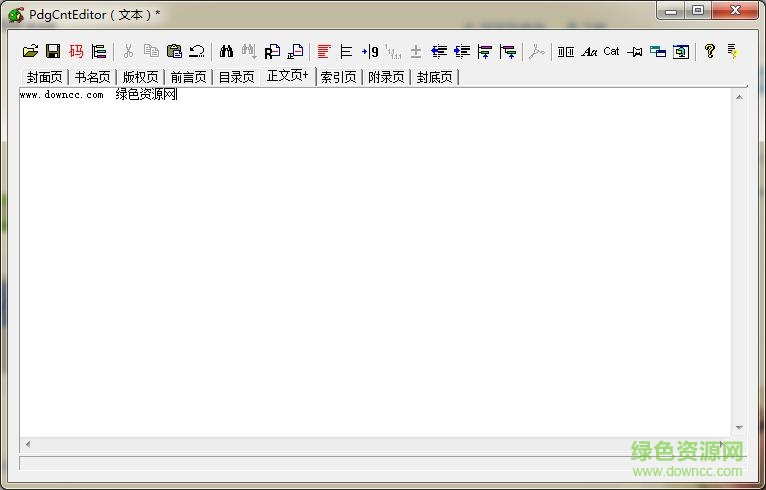Image resolution: width=766 pixels, height=490 pixels.
Task: Switch to the 封底页 tab
Action: point(434,77)
